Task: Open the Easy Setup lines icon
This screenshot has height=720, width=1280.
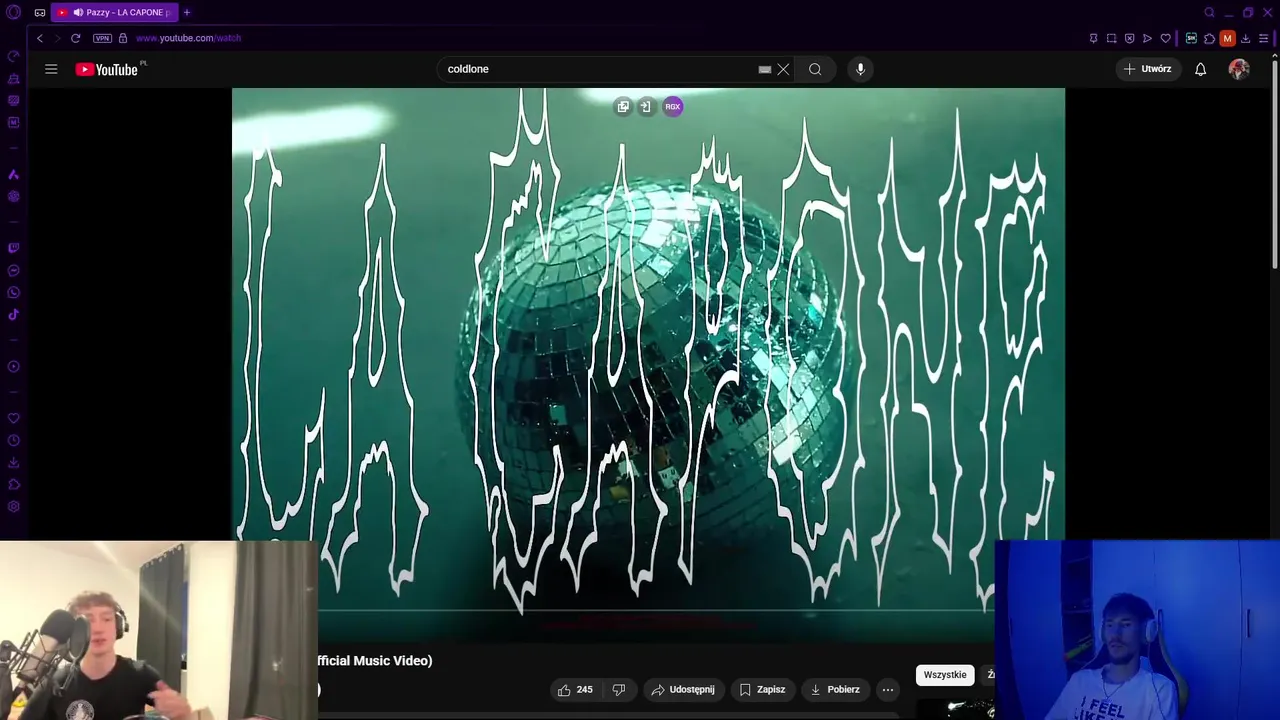Action: [1264, 38]
